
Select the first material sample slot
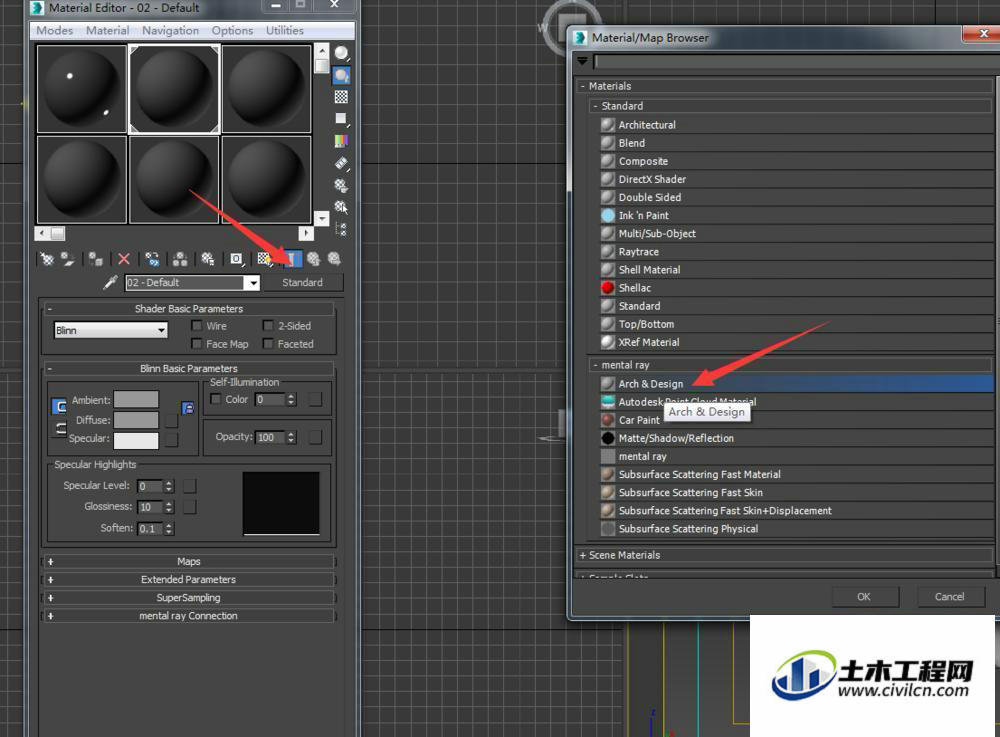pos(82,89)
